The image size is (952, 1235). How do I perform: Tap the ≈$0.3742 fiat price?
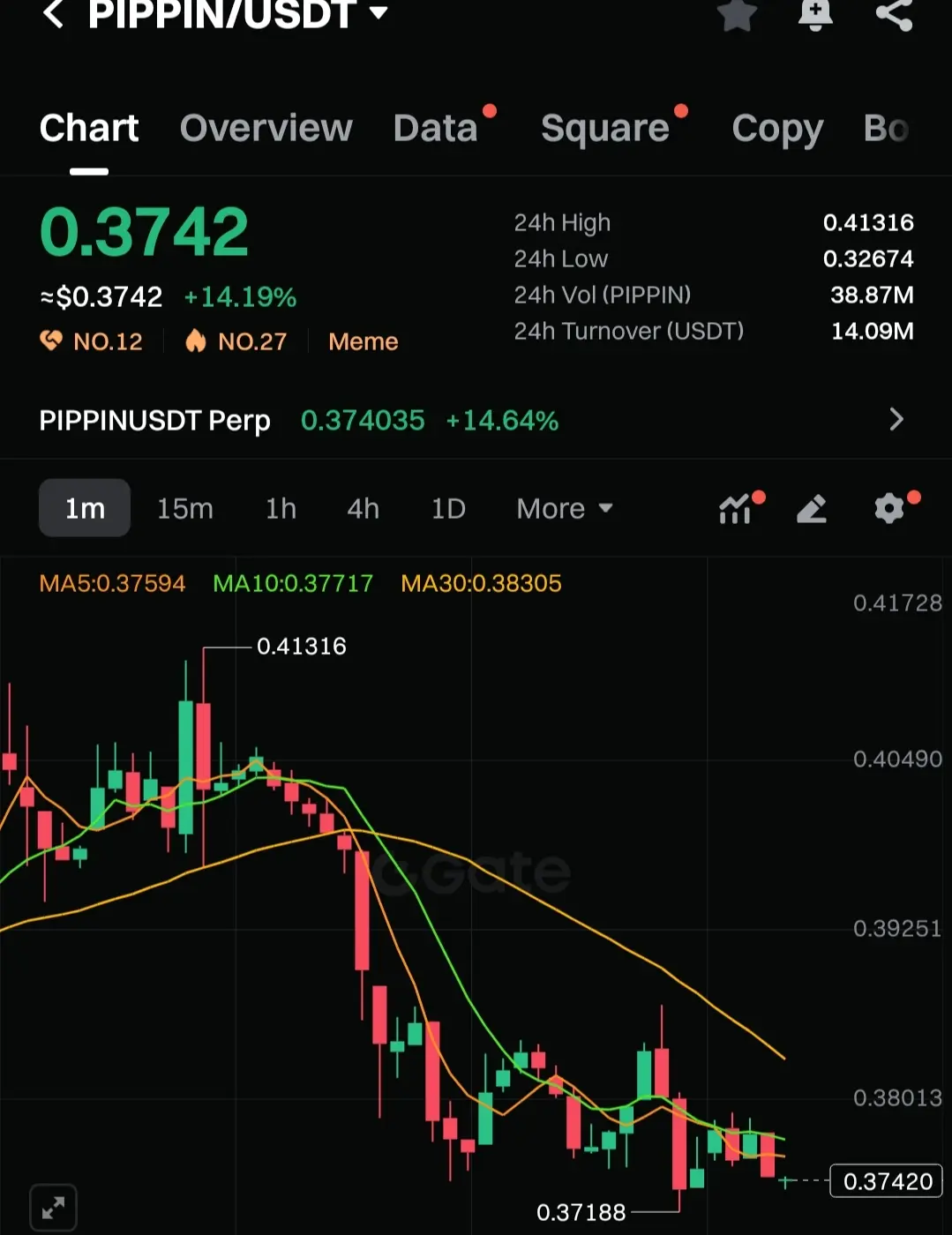pos(101,297)
